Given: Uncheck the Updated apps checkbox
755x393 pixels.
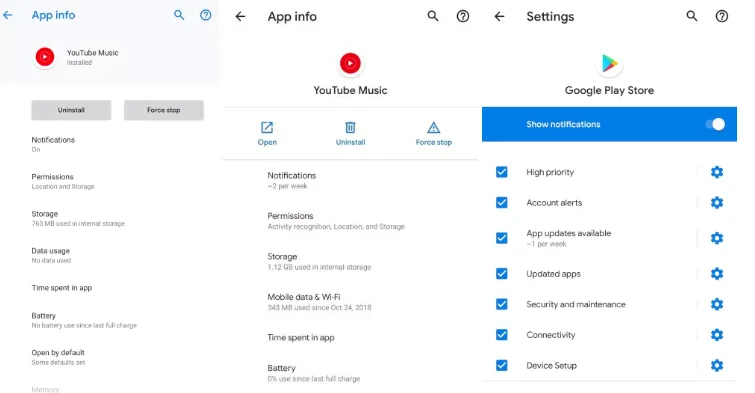Looking at the screenshot, I should coord(502,274).
